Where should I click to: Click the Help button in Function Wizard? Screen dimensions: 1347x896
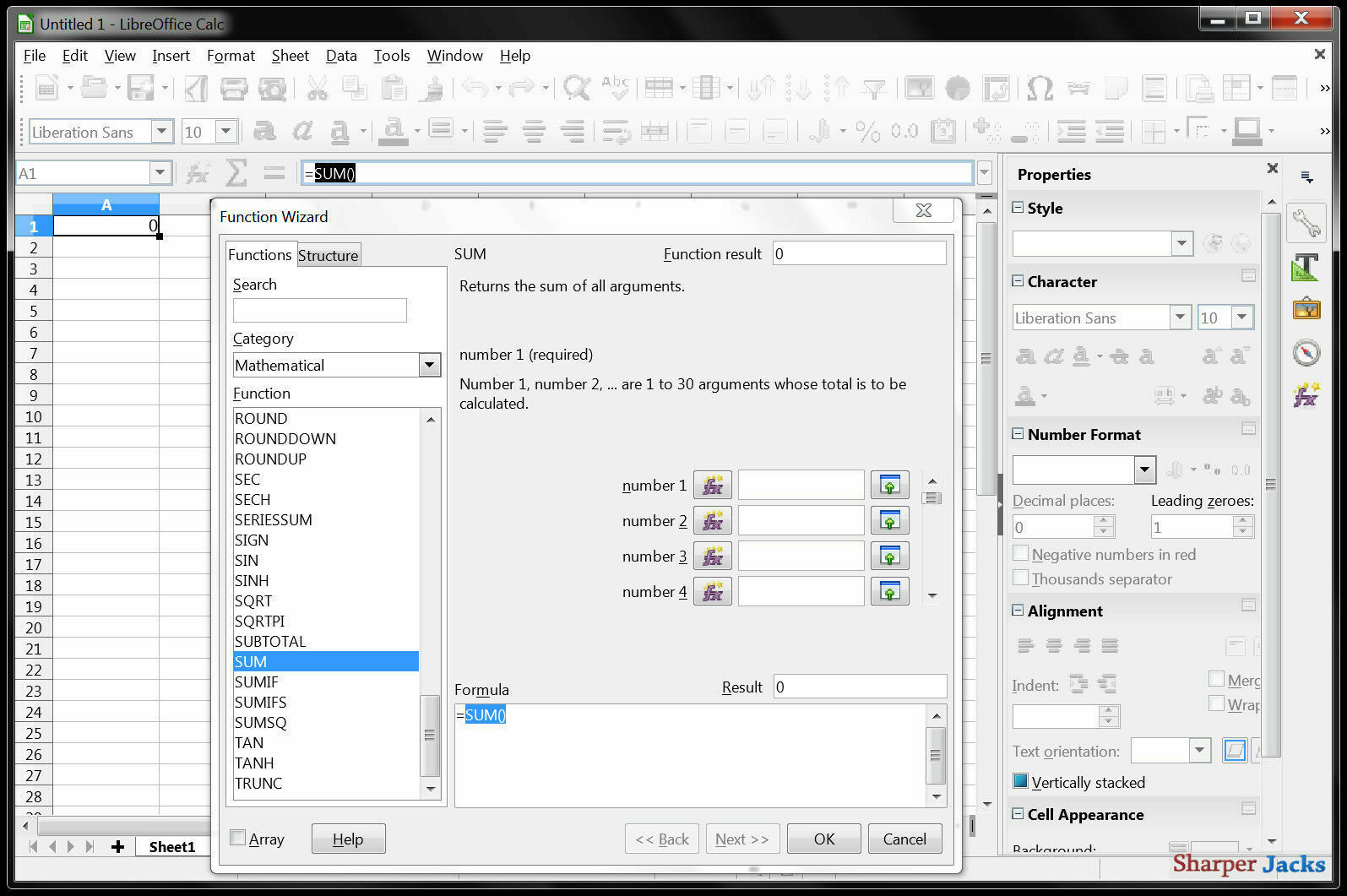tap(348, 839)
